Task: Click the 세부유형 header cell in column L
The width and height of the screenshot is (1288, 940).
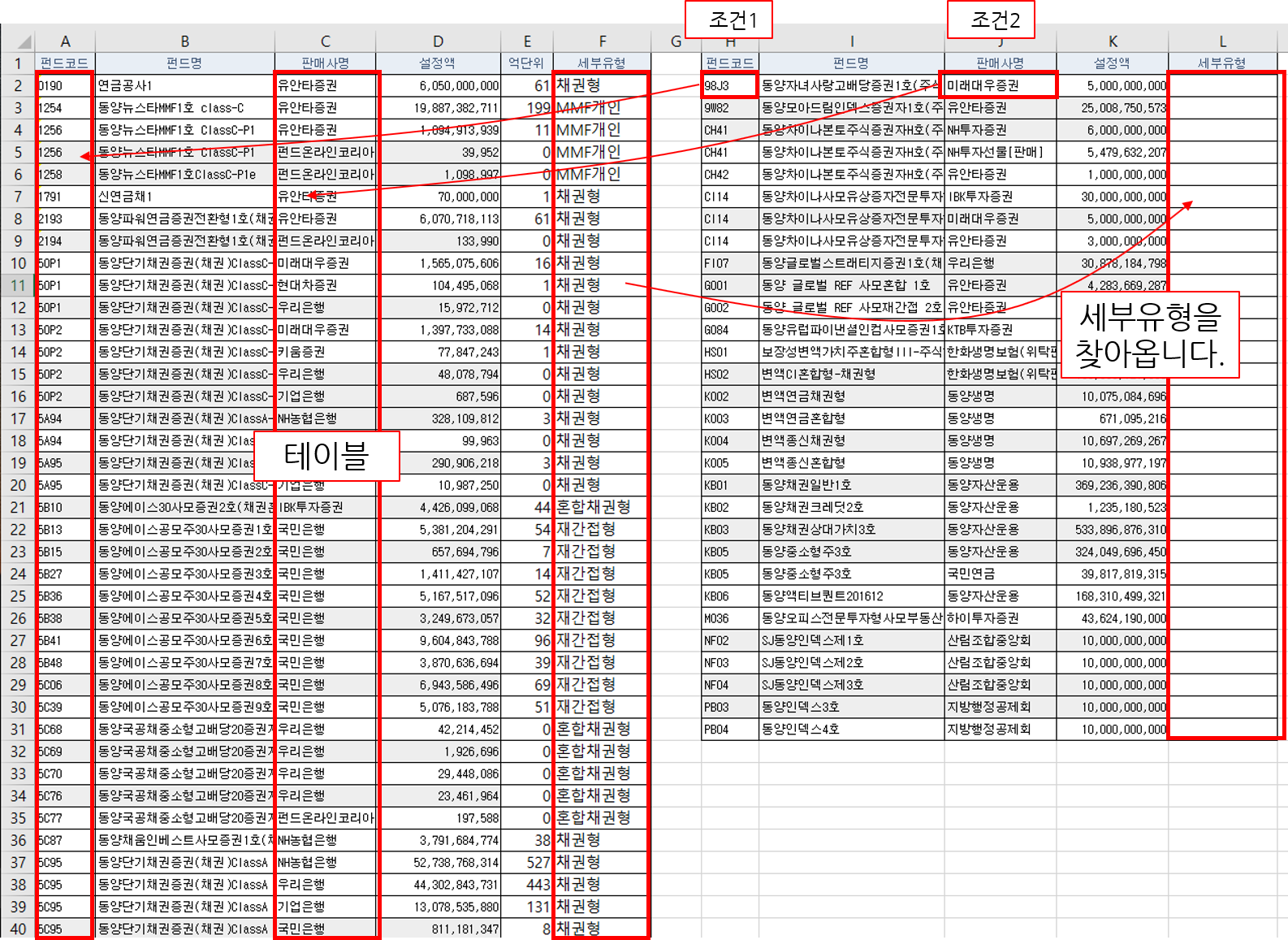Action: [x=1223, y=63]
